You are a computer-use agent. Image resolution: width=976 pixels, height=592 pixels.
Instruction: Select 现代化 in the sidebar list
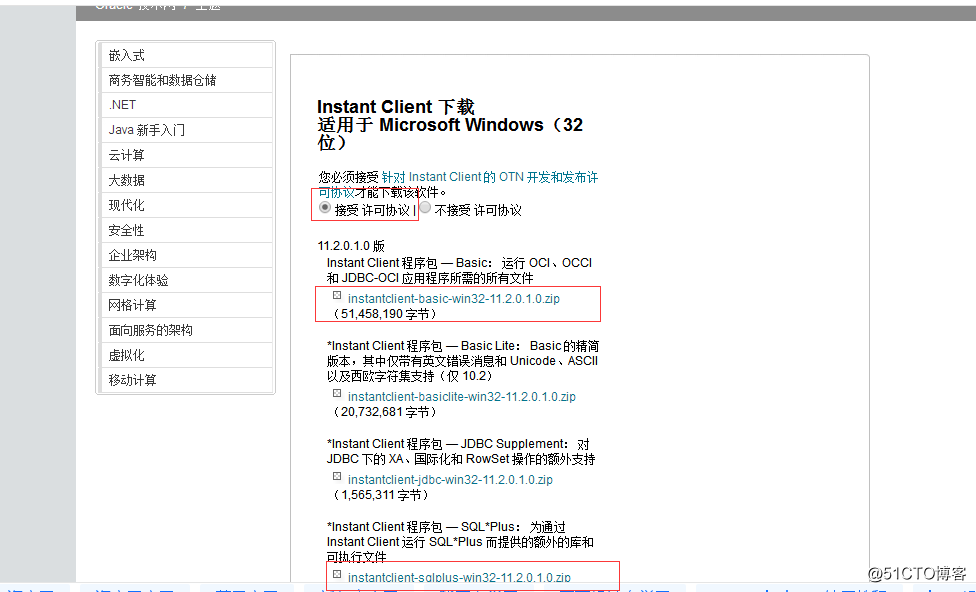[185, 205]
